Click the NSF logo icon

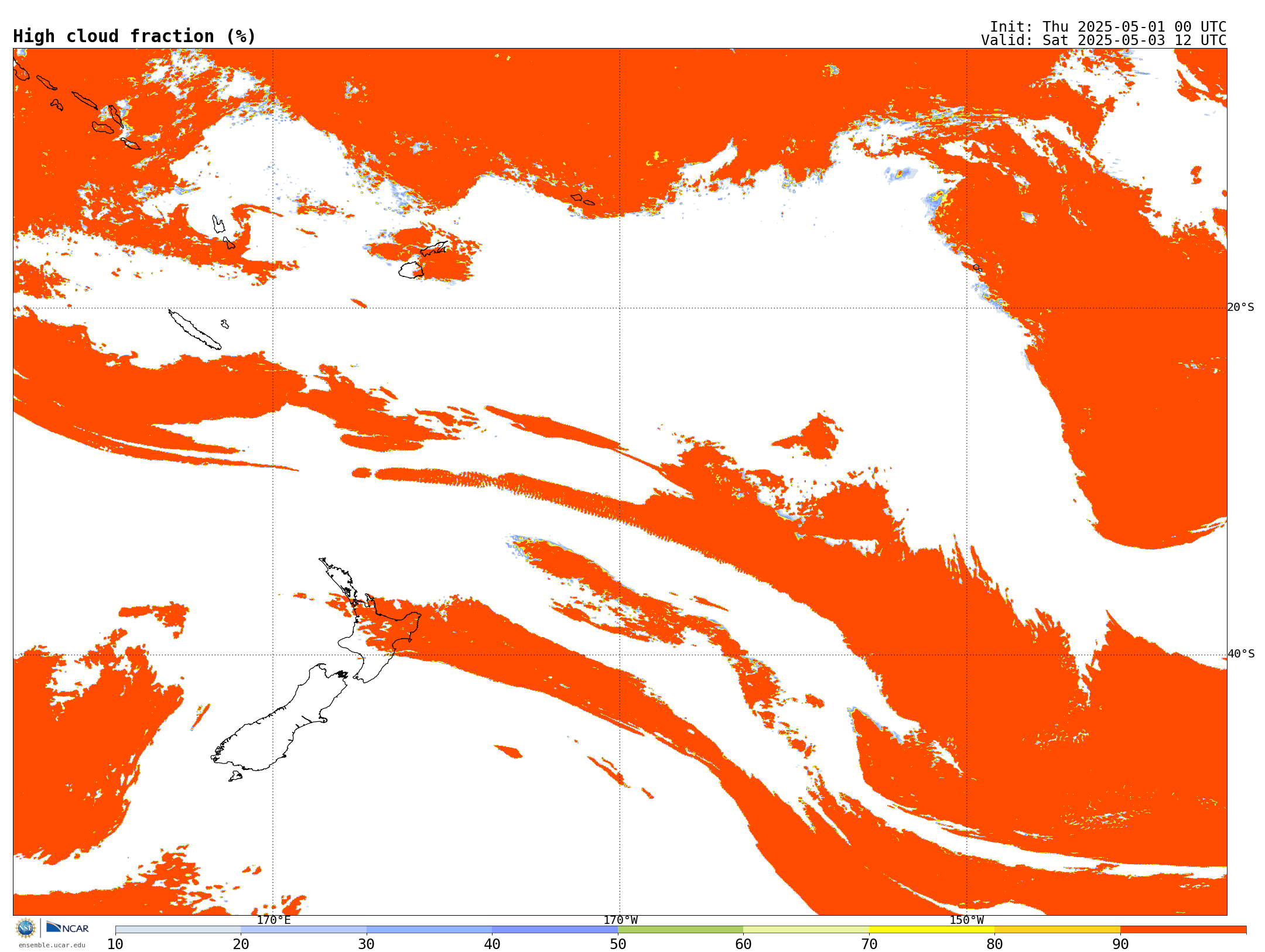pyautogui.click(x=26, y=928)
